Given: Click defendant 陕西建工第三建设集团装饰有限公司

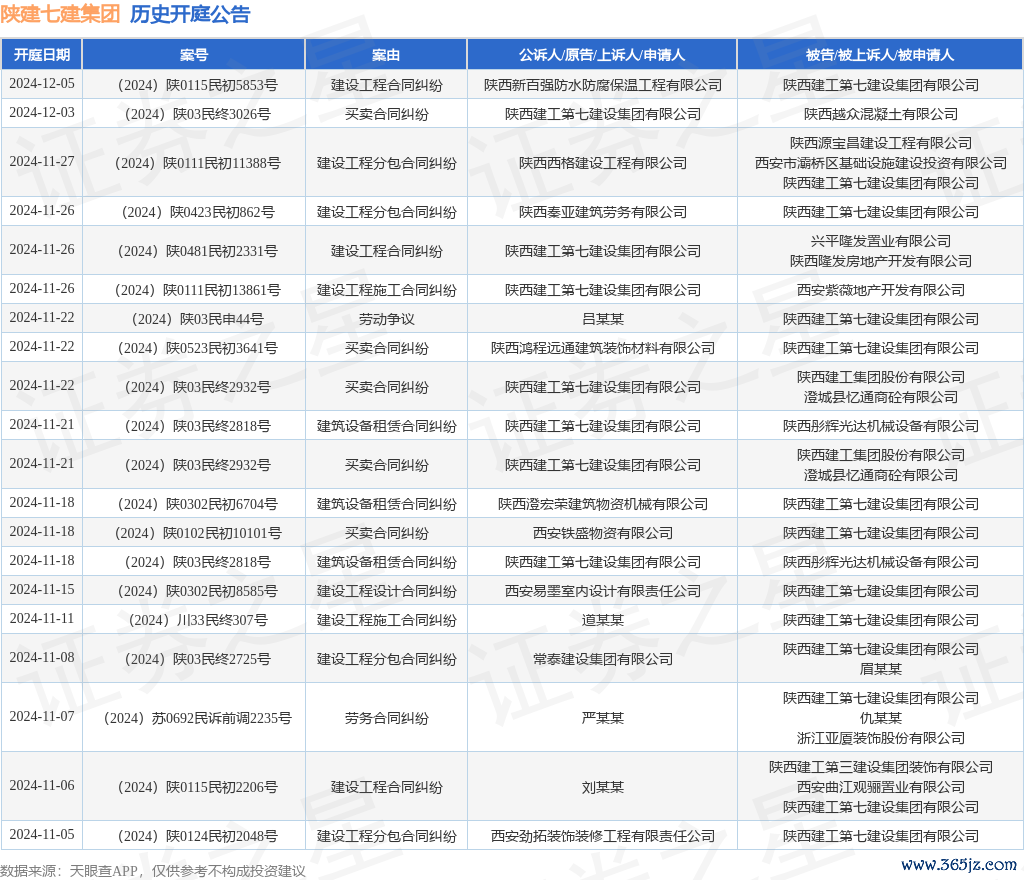Looking at the screenshot, I should tap(881, 767).
